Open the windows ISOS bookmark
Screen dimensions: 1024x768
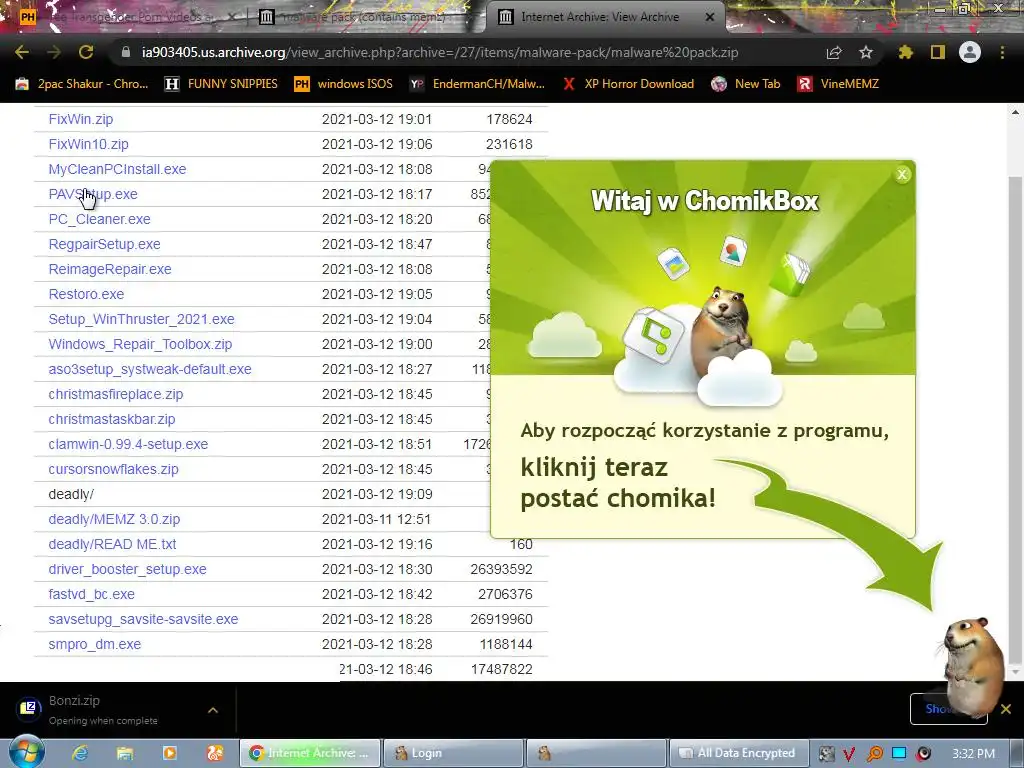point(344,84)
